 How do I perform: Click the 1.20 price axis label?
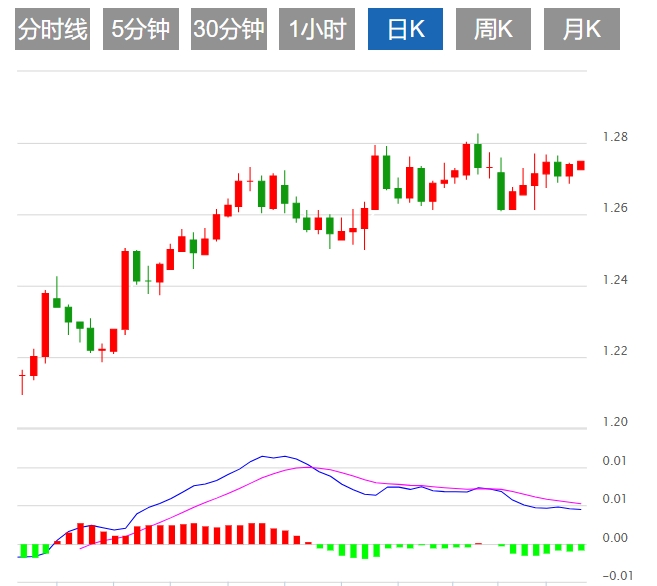pos(616,422)
